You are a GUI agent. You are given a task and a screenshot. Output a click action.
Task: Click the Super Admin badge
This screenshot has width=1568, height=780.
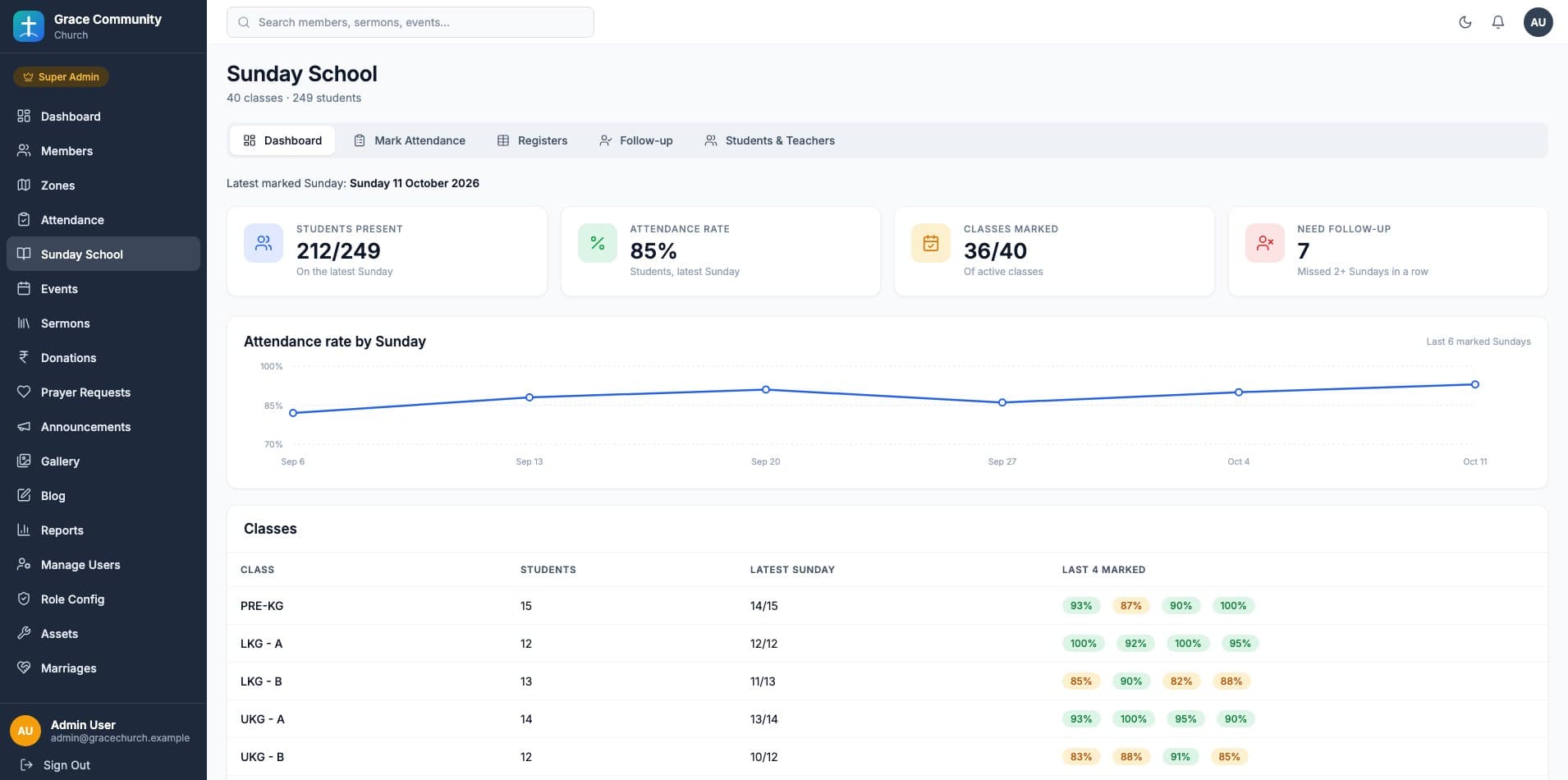[x=61, y=76]
